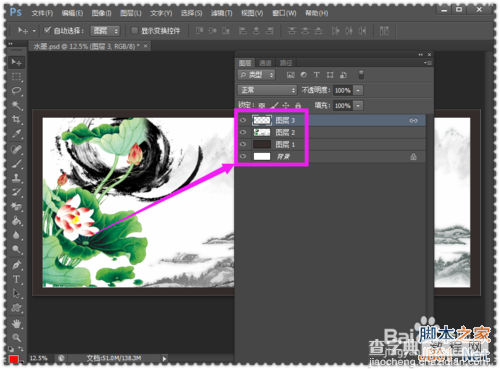Select the Eyedropper tool
This screenshot has width=500, height=369.
coord(16,134)
